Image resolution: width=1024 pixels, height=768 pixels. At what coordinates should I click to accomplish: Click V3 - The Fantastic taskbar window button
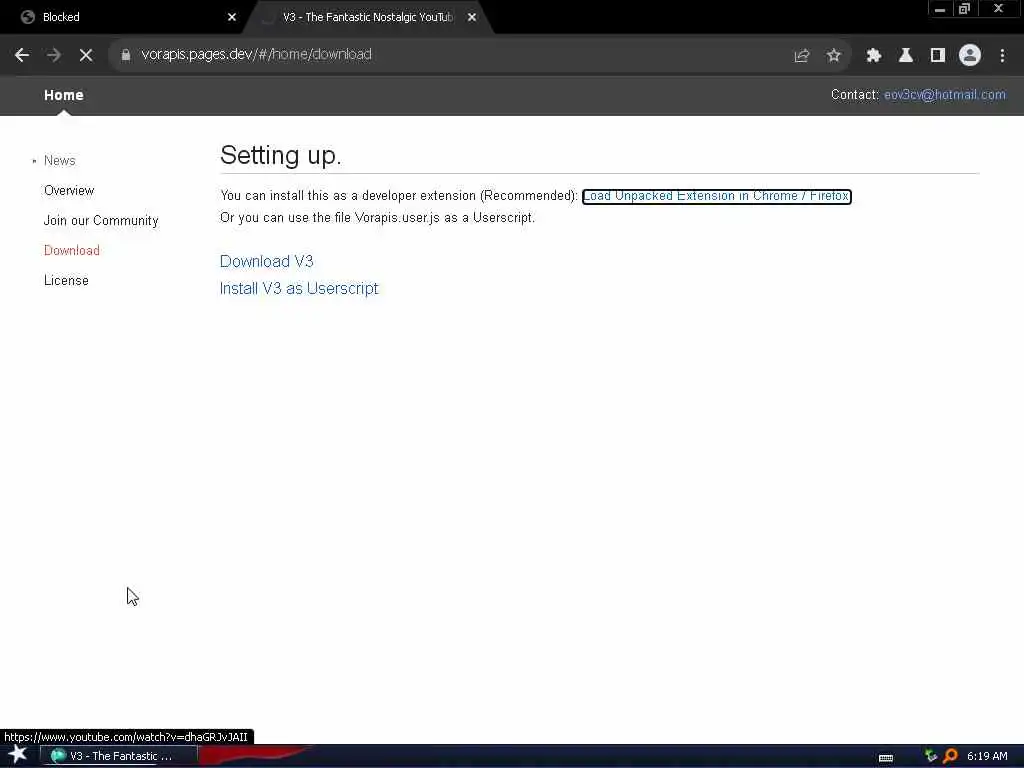click(120, 756)
